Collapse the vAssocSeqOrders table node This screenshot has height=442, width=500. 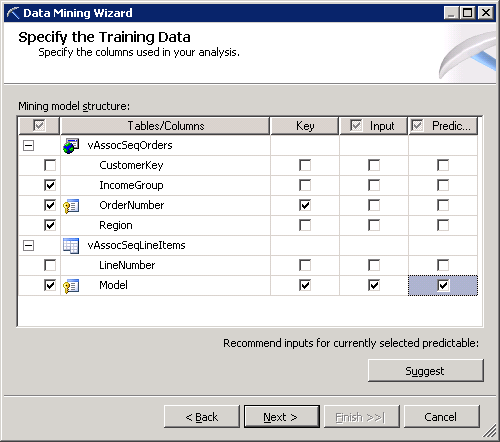click(28, 145)
